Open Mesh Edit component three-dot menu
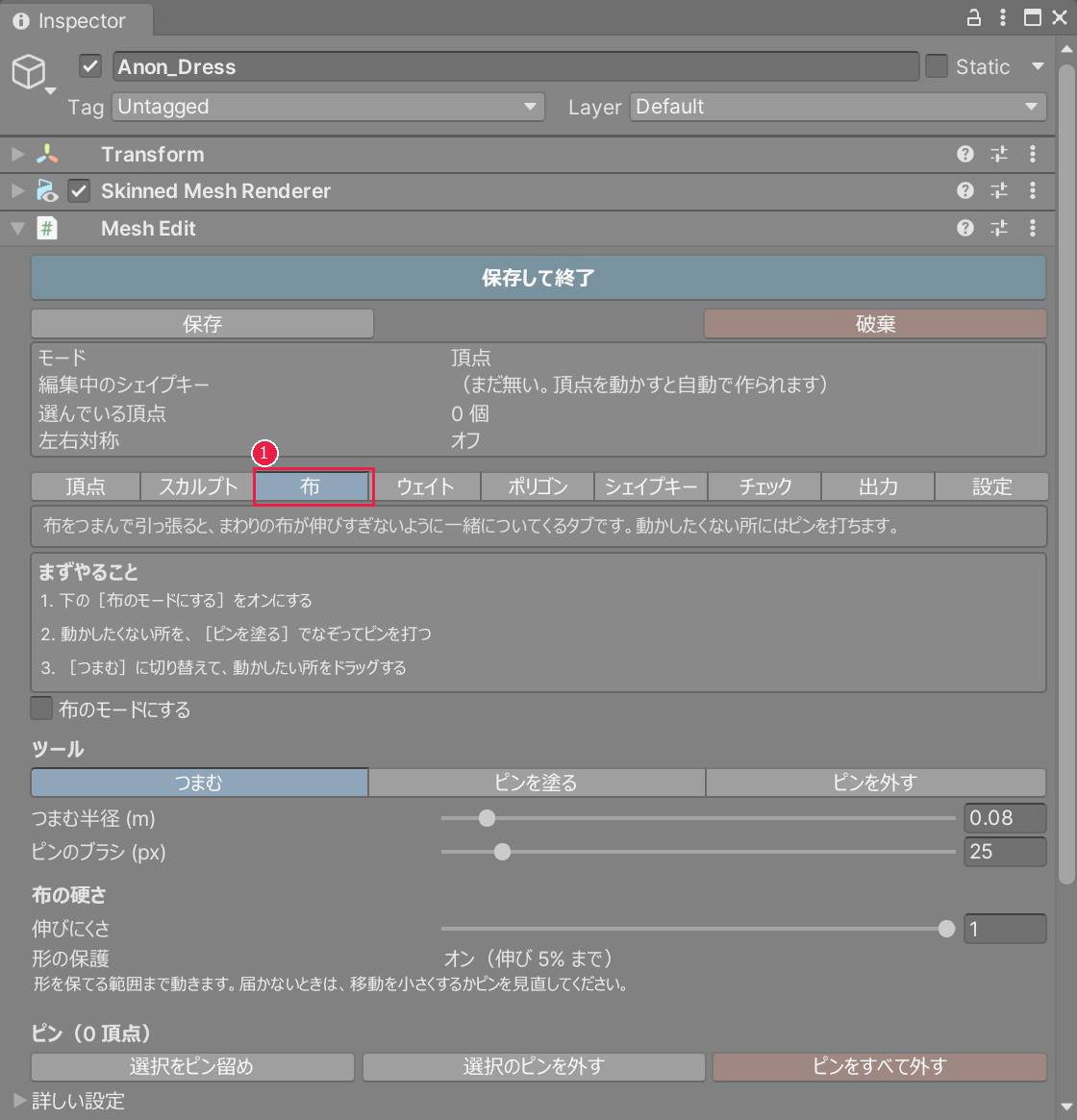The height and width of the screenshot is (1120, 1077). pyautogui.click(x=1033, y=228)
